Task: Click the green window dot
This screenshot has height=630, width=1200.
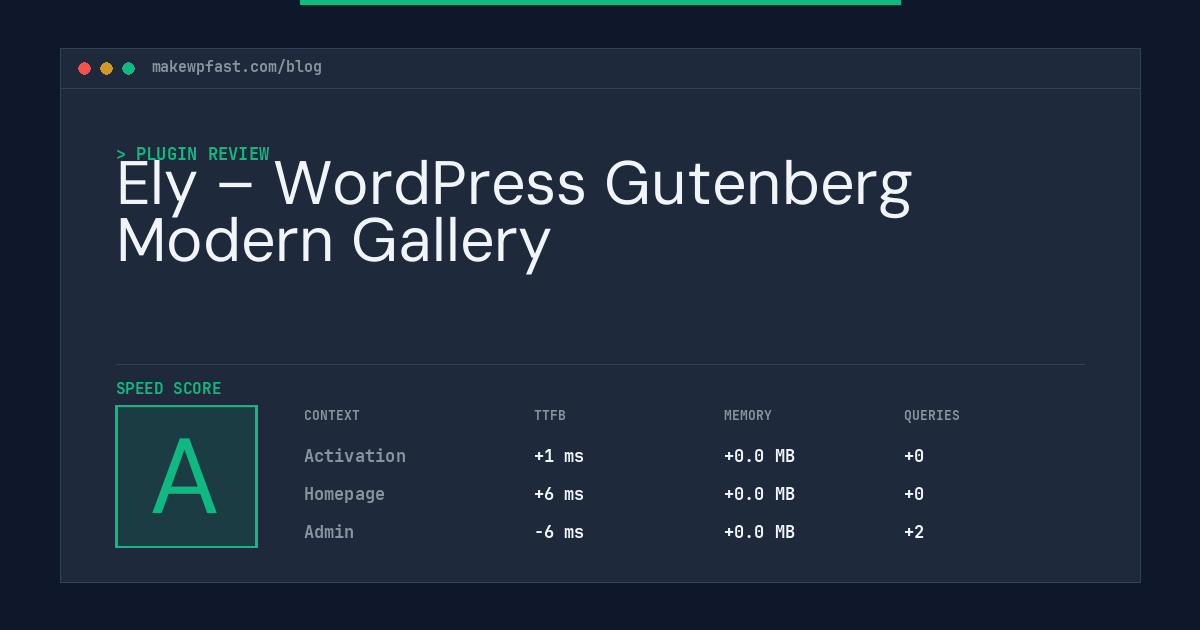Action: point(128,68)
